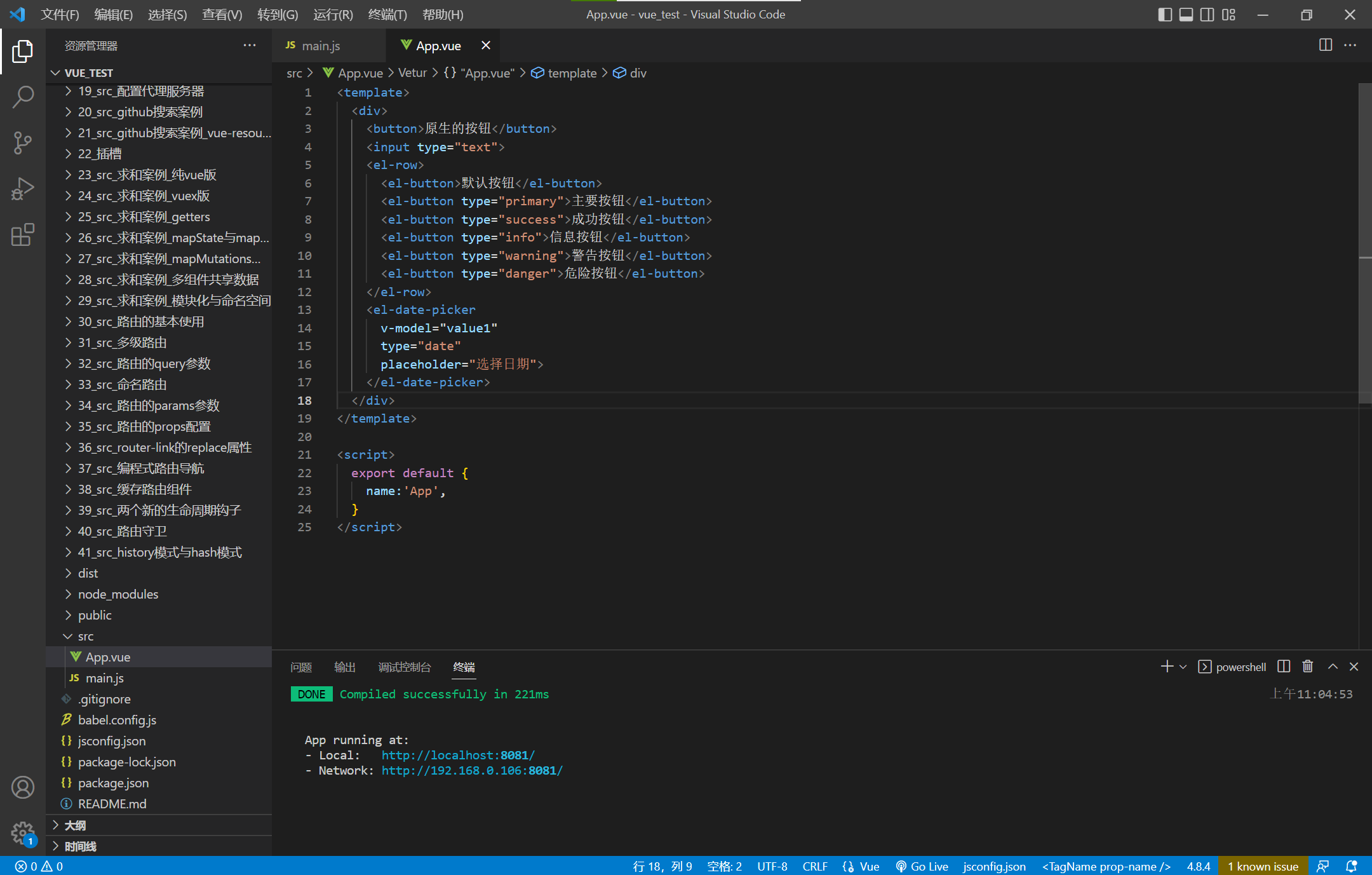The width and height of the screenshot is (1372, 875).
Task: Open package.json in the file tree
Action: 159,782
